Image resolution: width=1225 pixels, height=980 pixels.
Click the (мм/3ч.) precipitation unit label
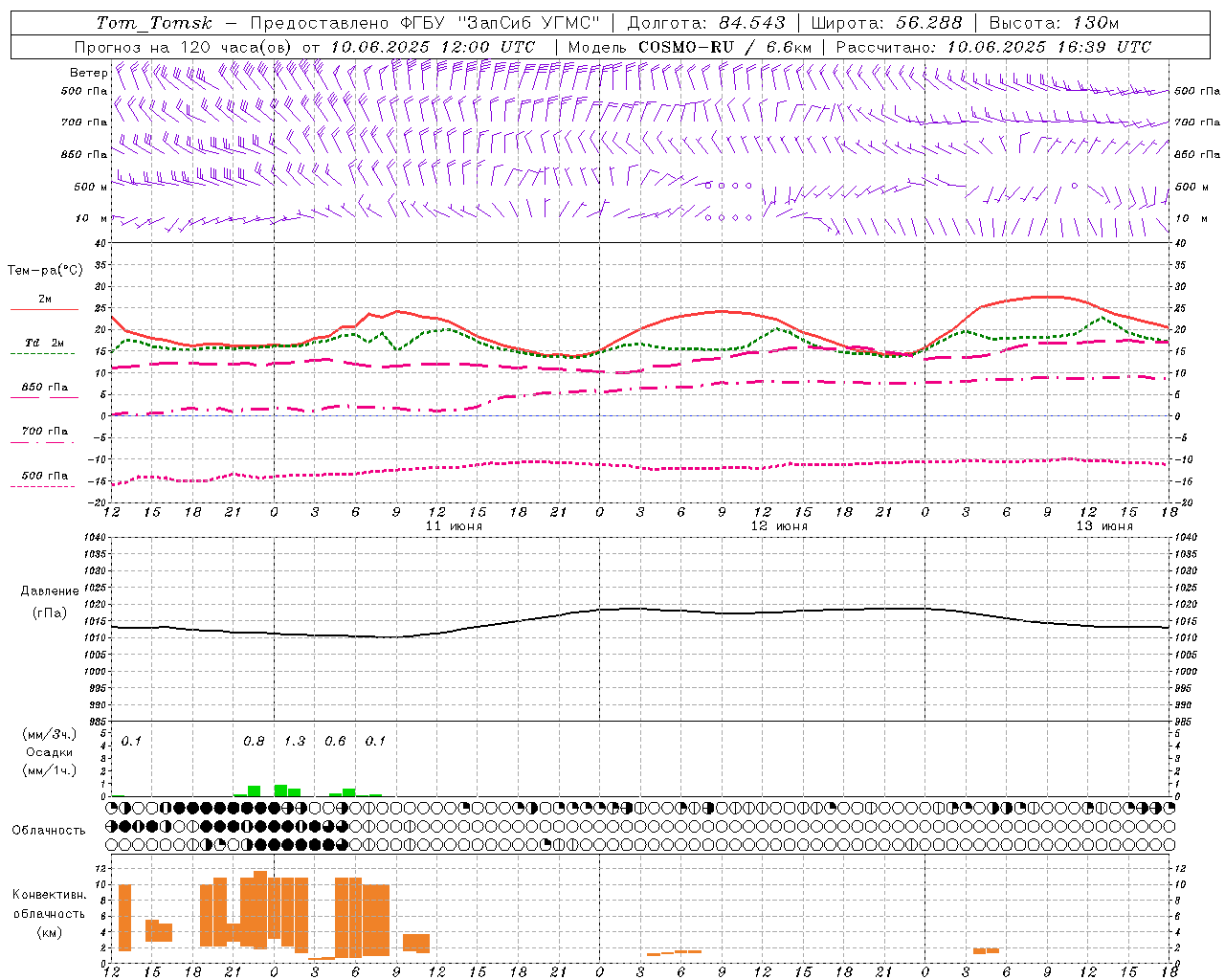pyautogui.click(x=50, y=734)
